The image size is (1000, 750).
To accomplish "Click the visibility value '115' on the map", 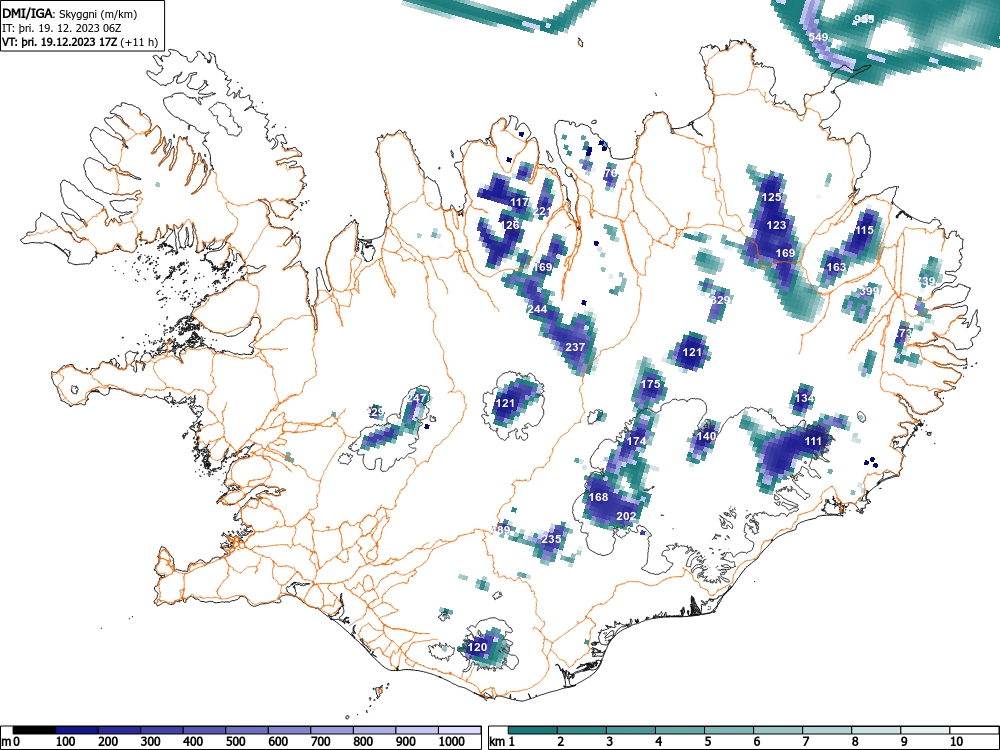I will point(864,230).
